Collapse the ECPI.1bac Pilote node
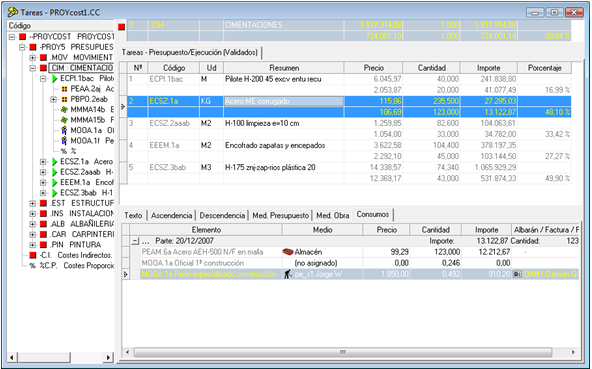This screenshot has height=369, width=592. [43, 79]
